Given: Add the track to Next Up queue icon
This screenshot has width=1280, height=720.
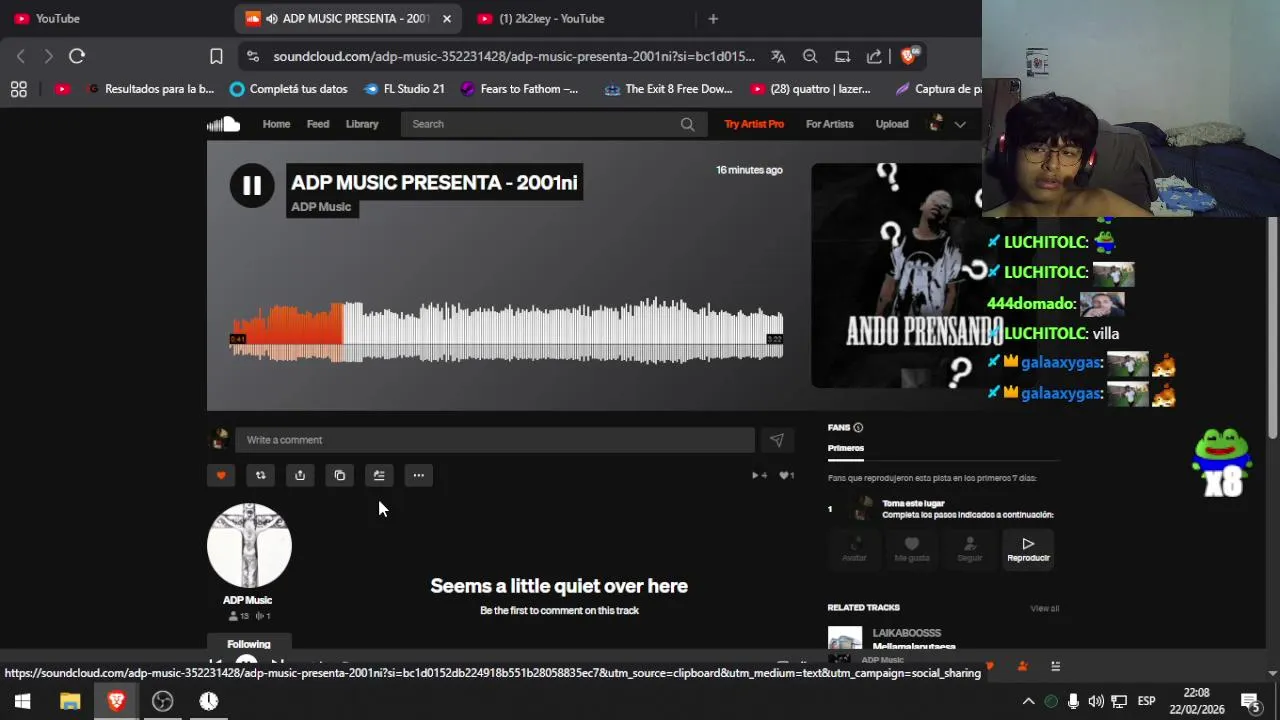Looking at the screenshot, I should pyautogui.click(x=379, y=476).
